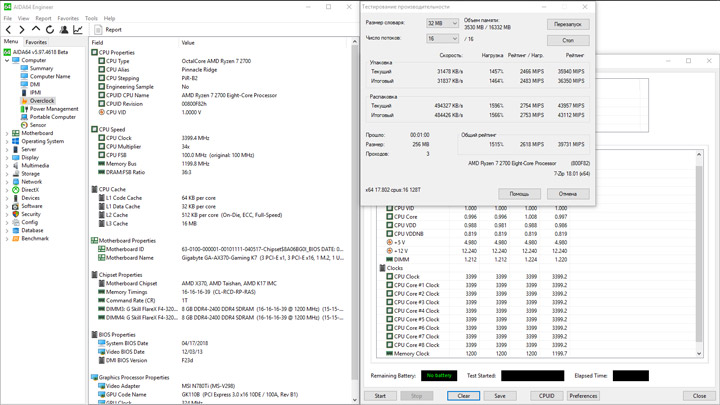This screenshot has height=405, width=720.
Task: Click the Стоп button in 7-Zip benchmark
Action: [568, 40]
